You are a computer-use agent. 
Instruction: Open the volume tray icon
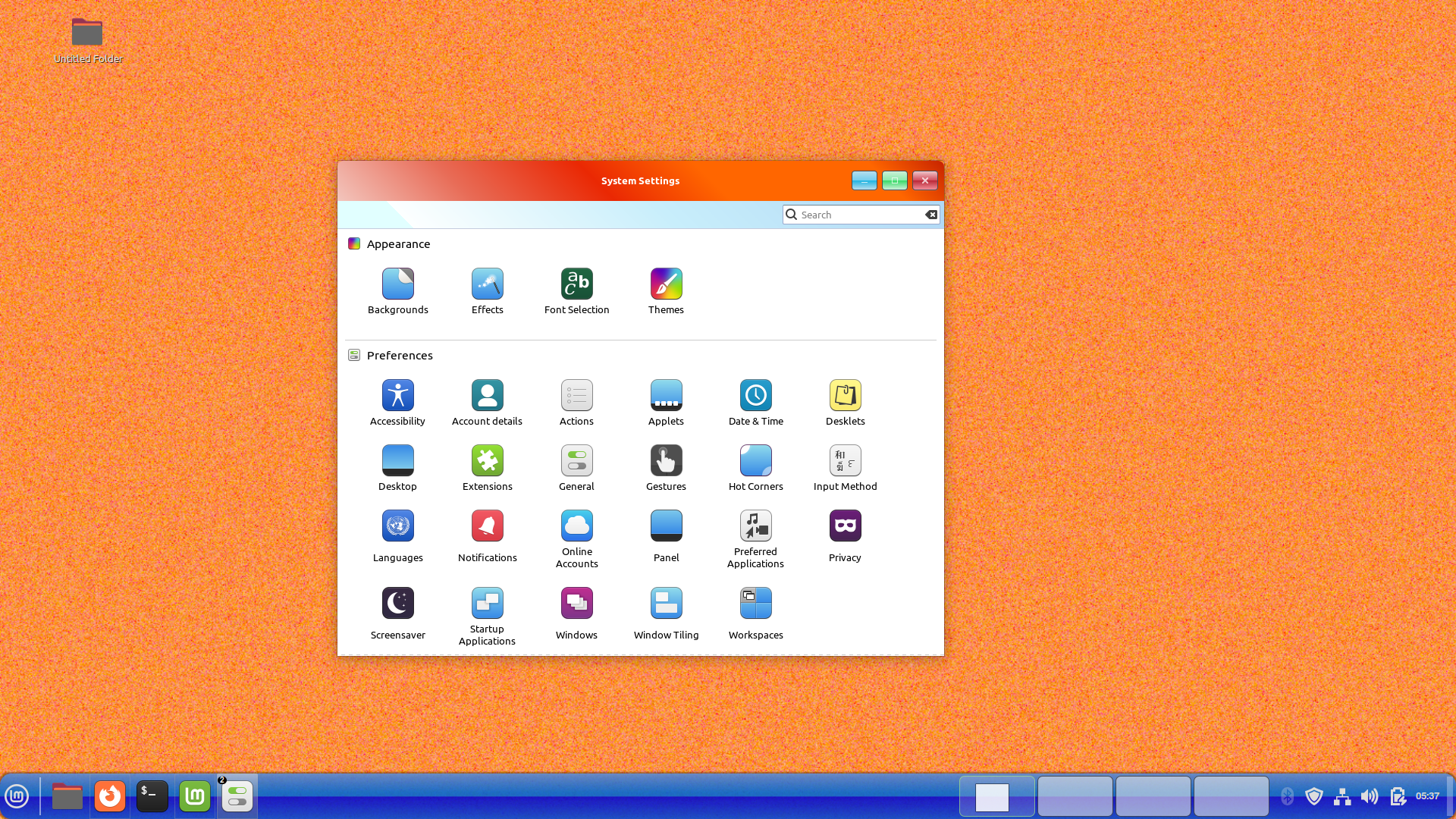coord(1370,796)
